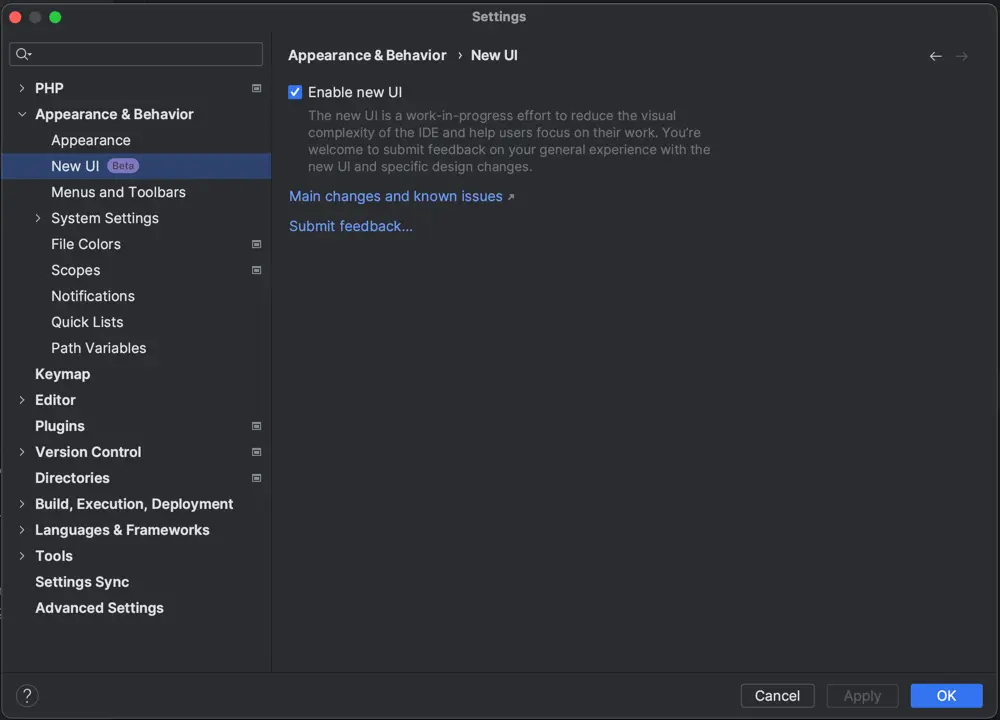Click the icon beside Plugins
This screenshot has height=720, width=1000.
[256, 426]
